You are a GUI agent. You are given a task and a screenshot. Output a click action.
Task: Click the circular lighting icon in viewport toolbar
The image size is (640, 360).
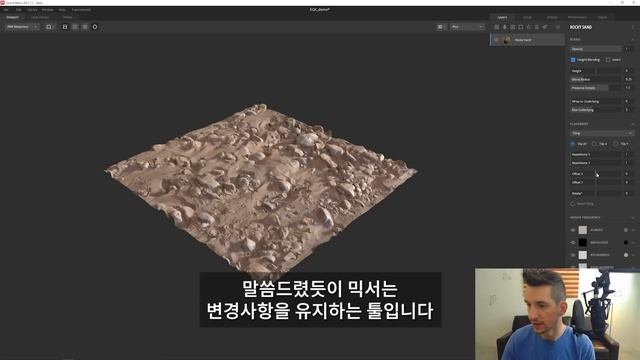95,27
